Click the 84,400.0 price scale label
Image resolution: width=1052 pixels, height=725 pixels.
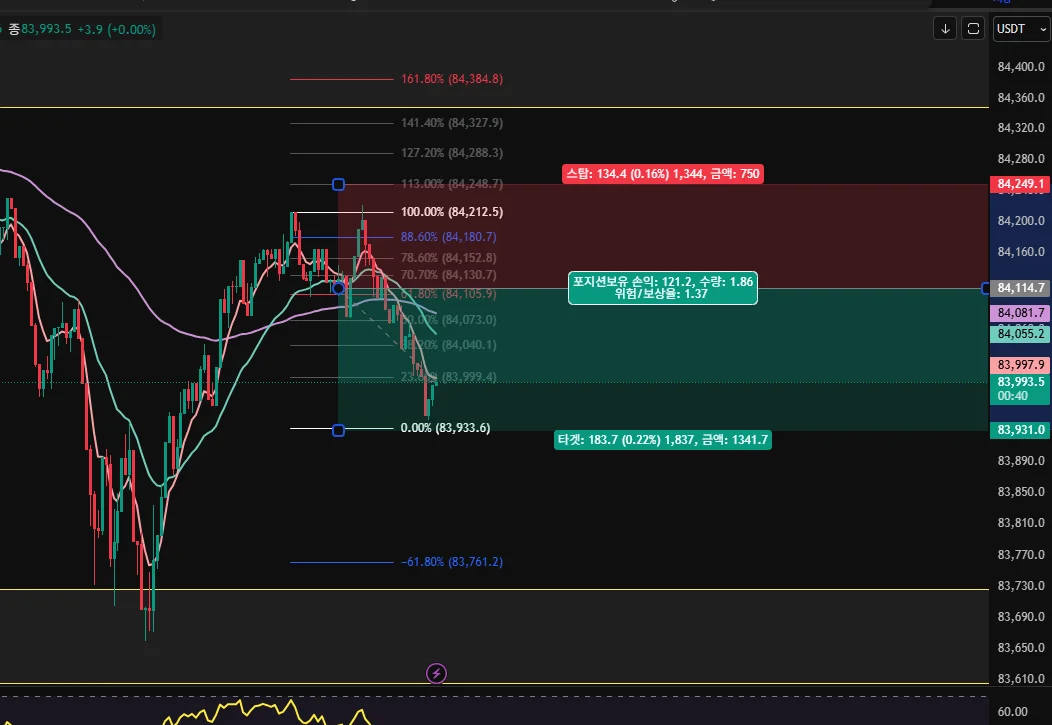click(1020, 66)
